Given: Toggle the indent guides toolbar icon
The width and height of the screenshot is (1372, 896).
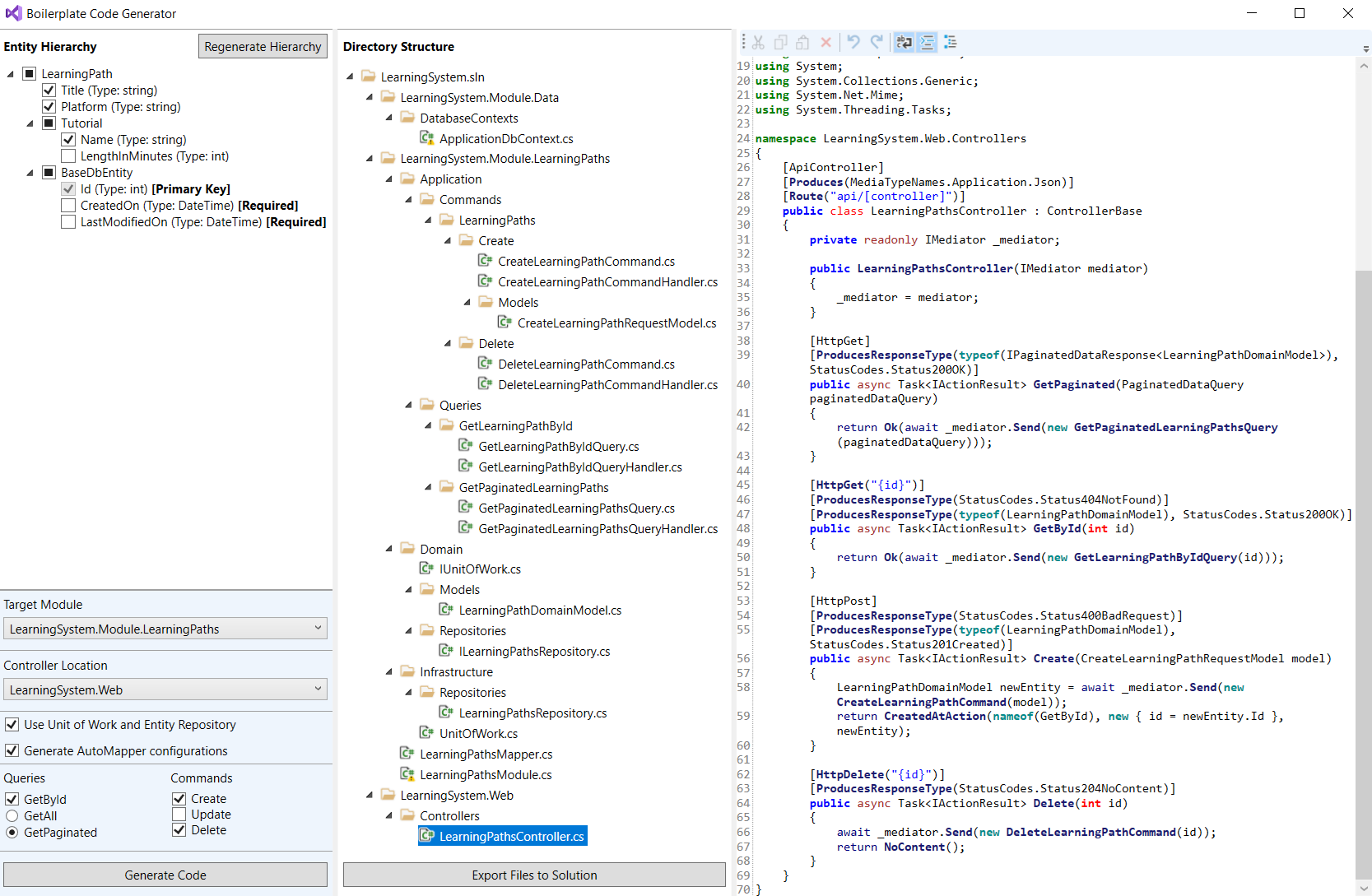Looking at the screenshot, I should point(927,42).
